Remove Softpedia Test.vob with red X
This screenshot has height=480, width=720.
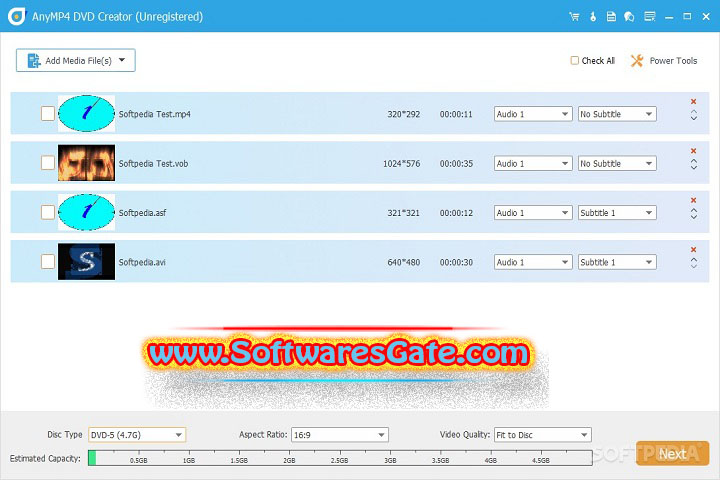coord(693,151)
